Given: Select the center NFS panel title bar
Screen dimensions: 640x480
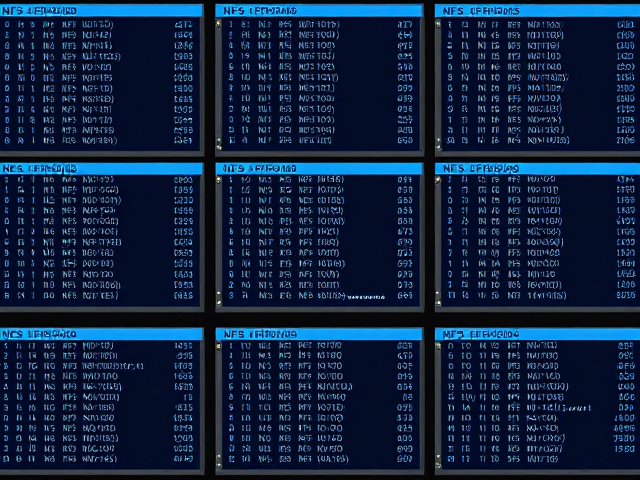Looking at the screenshot, I should [x=319, y=169].
